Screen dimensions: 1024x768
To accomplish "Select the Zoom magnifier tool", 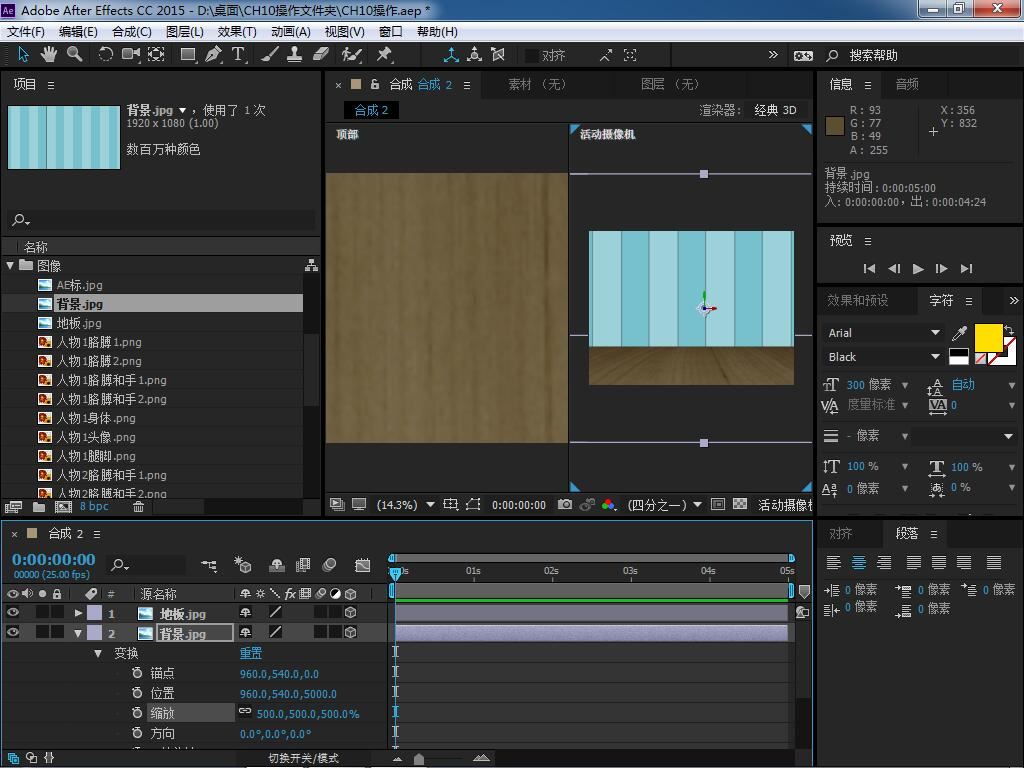I will (74, 55).
